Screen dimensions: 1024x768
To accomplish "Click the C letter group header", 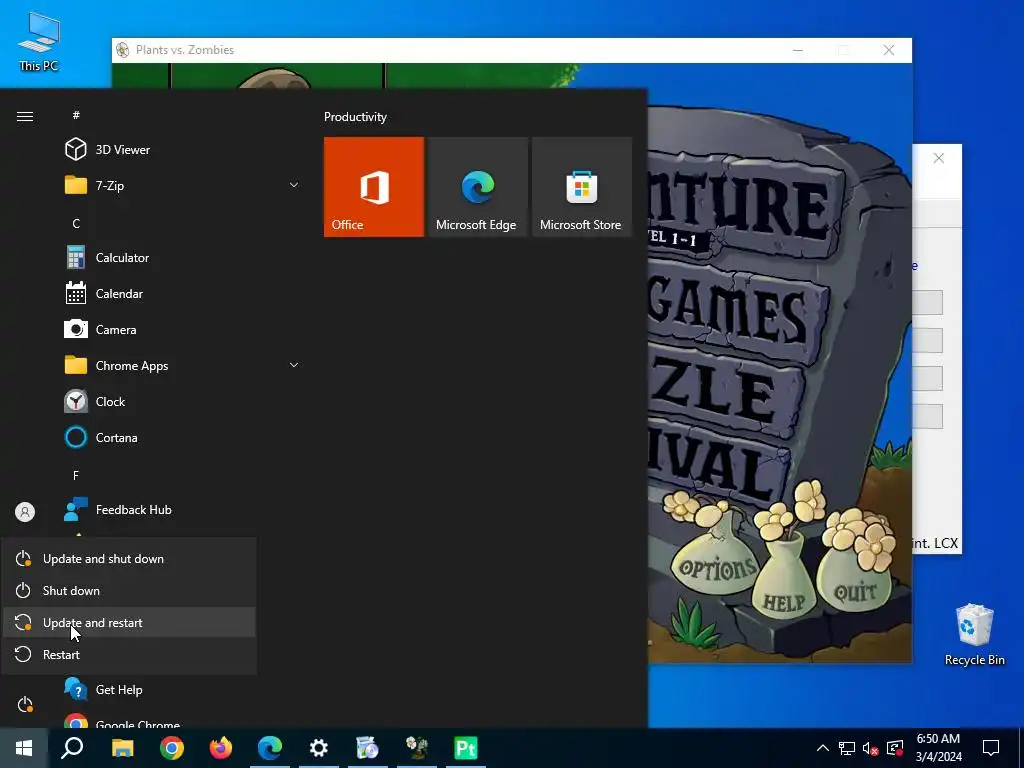I will point(76,223).
